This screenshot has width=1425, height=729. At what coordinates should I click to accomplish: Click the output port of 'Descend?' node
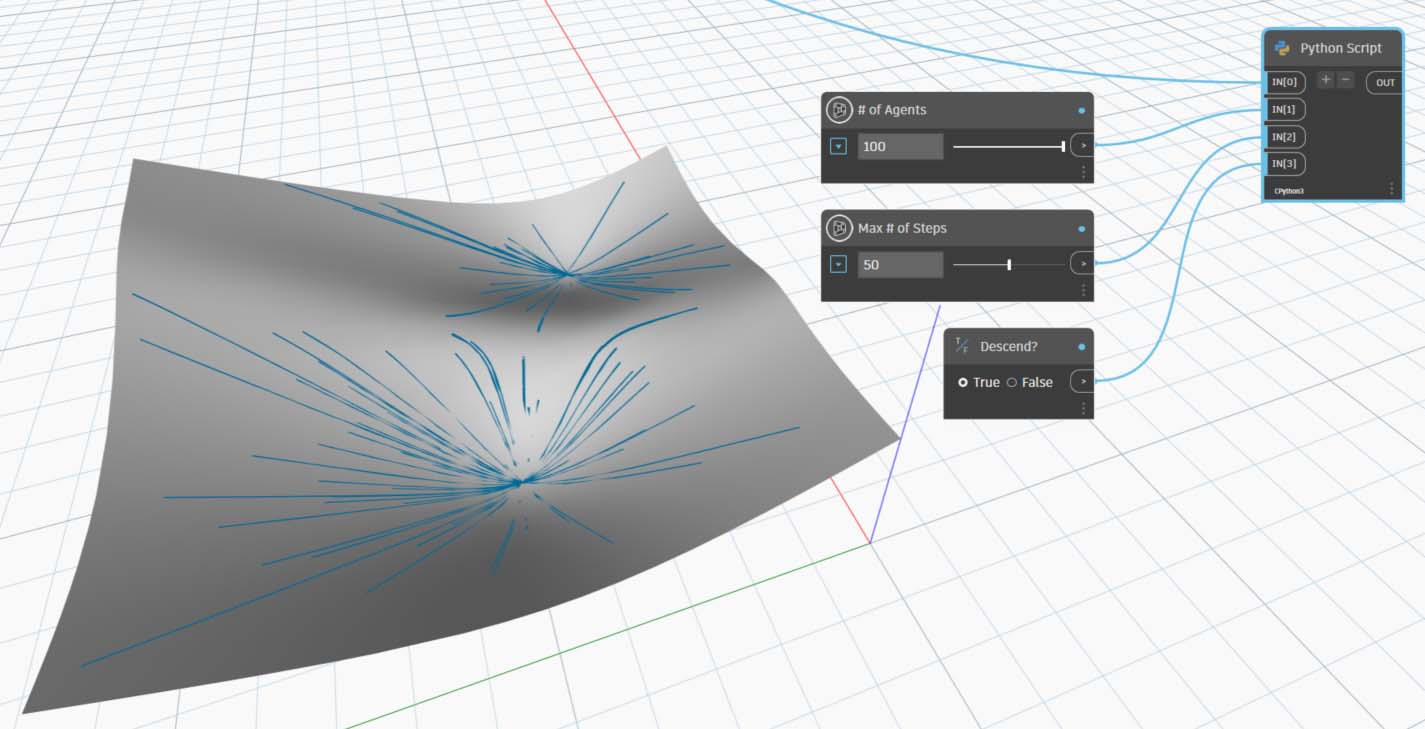click(x=1082, y=382)
